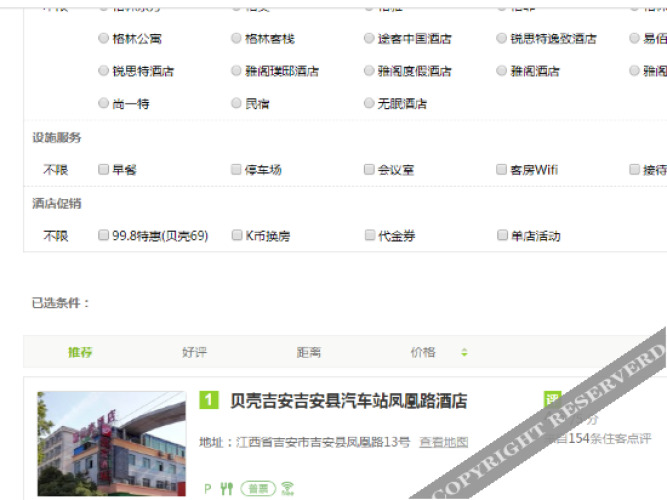Click the free WiFi amenity icon

(288, 488)
